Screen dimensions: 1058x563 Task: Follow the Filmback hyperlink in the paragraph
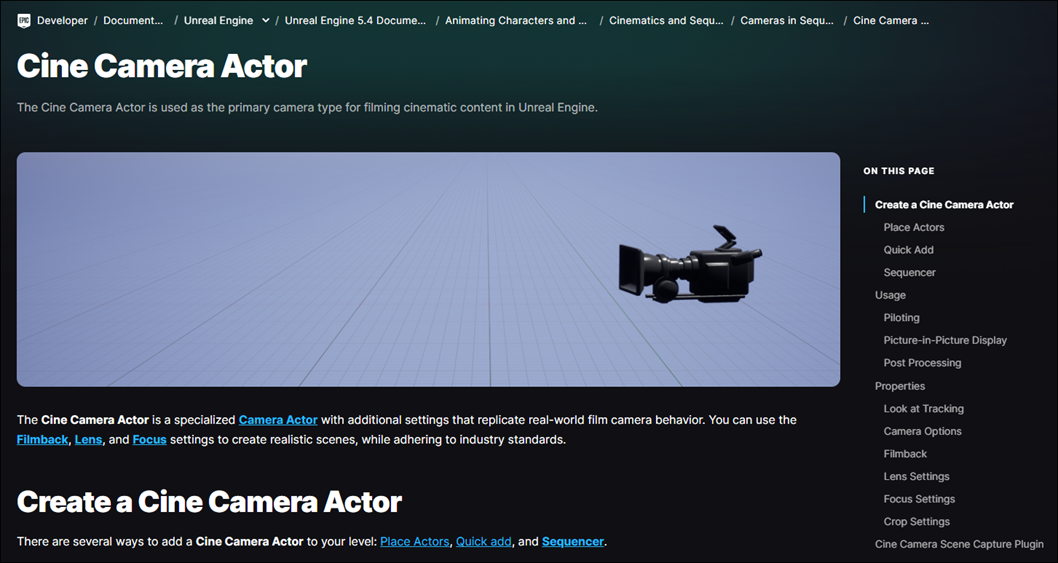[43, 440]
